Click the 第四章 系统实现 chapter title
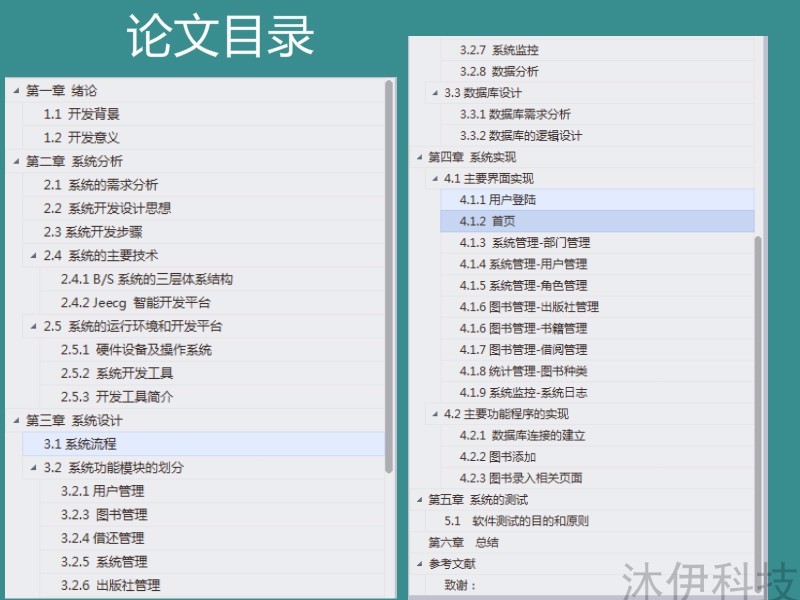This screenshot has width=800, height=600. tap(472, 157)
